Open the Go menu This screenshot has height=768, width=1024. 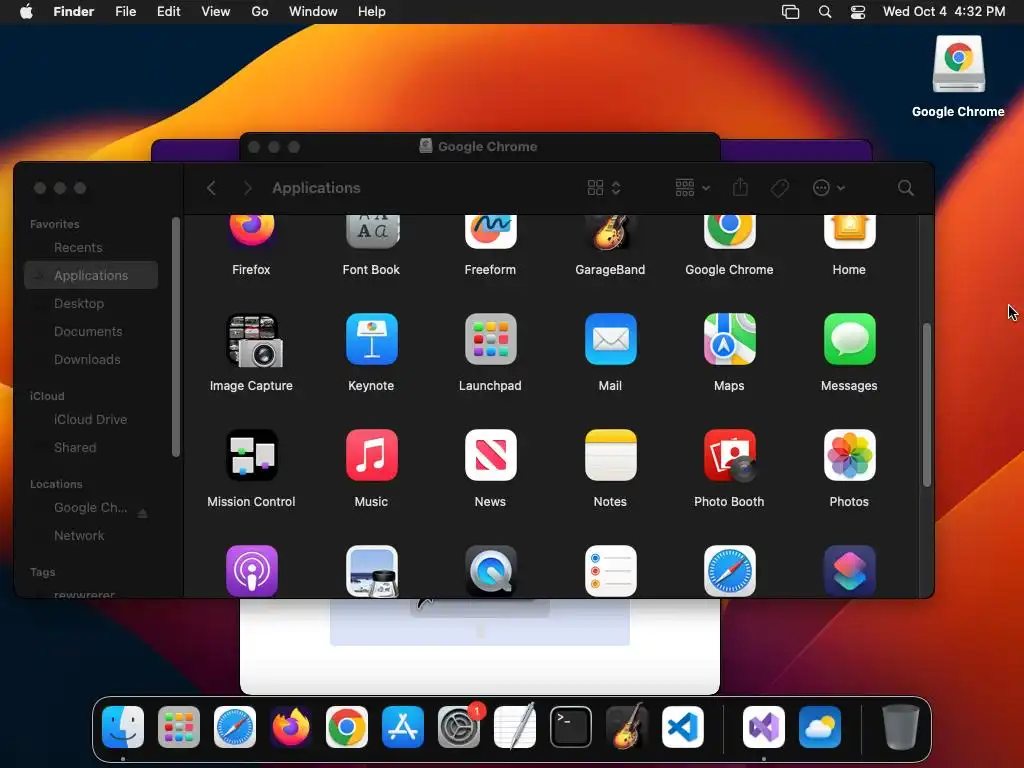260,12
